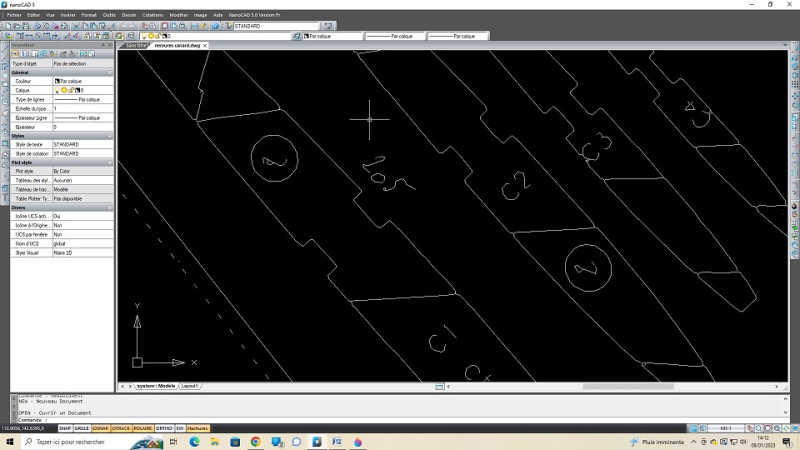
Task: Click the Windows Start button
Action: (9, 442)
